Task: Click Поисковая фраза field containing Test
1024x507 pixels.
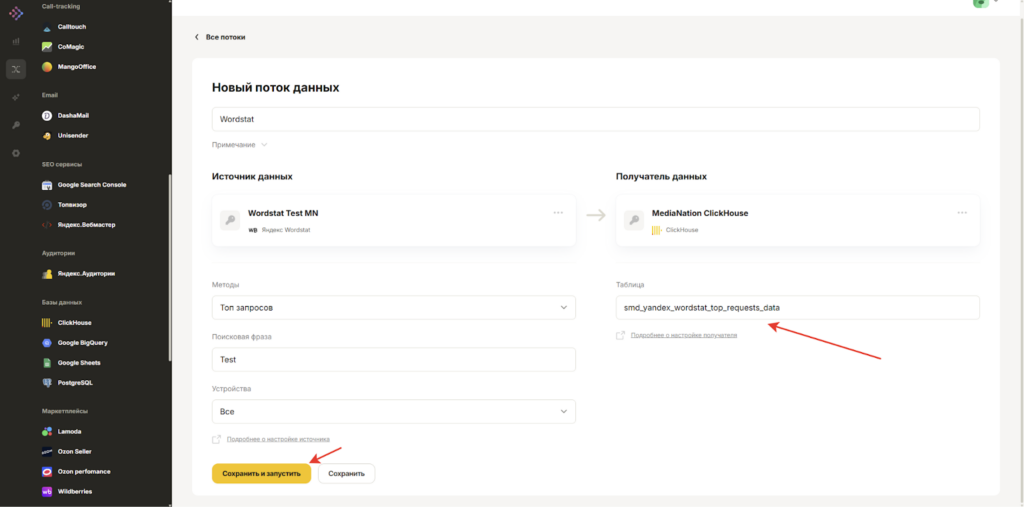Action: (394, 359)
